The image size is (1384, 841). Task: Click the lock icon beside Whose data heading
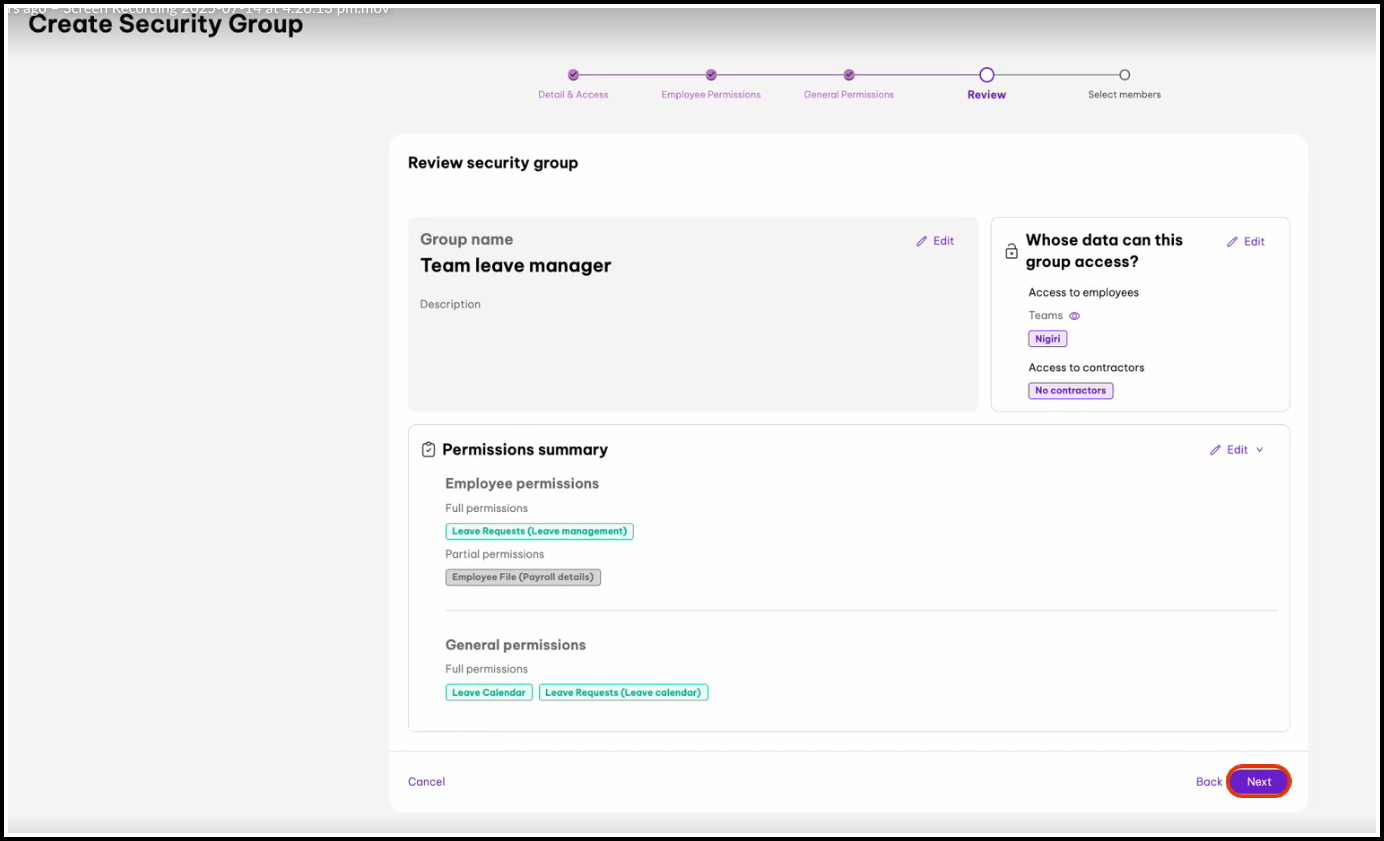pyautogui.click(x=1011, y=252)
